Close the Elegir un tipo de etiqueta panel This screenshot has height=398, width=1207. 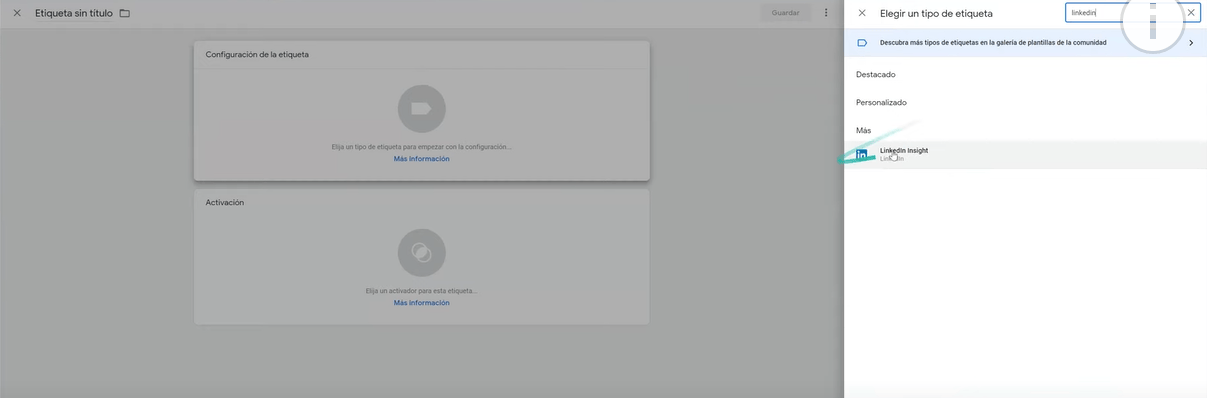862,13
